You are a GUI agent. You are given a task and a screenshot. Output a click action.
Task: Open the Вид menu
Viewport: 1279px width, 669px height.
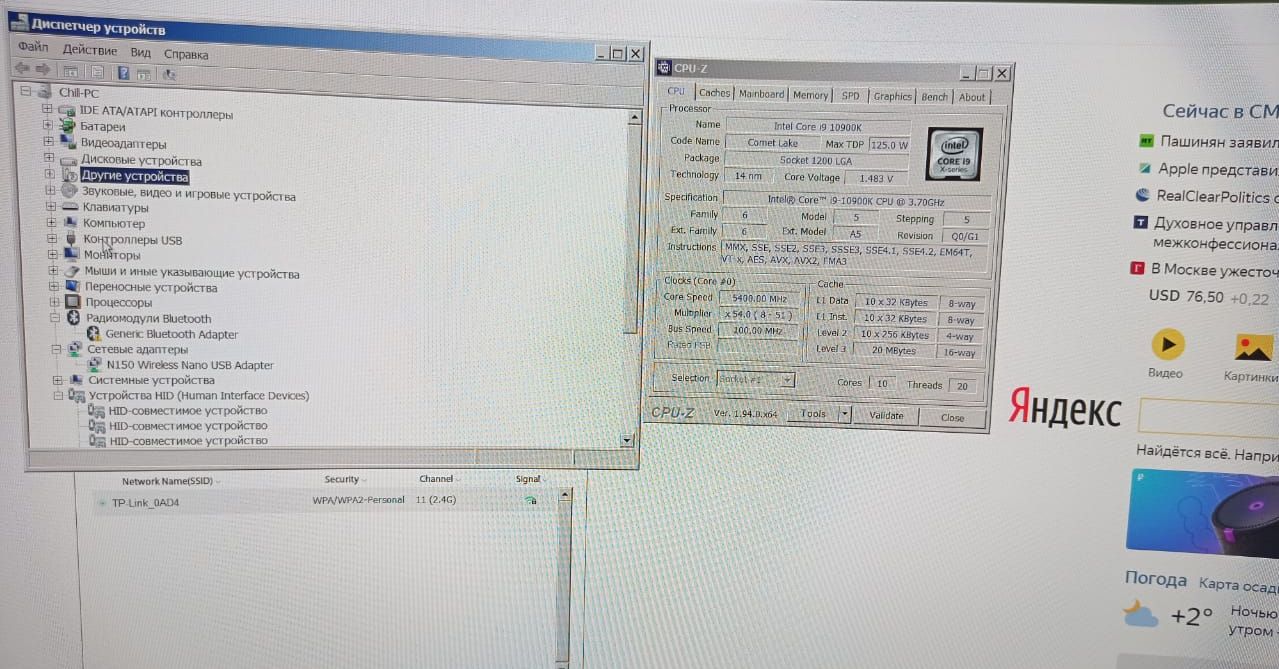pyautogui.click(x=140, y=52)
